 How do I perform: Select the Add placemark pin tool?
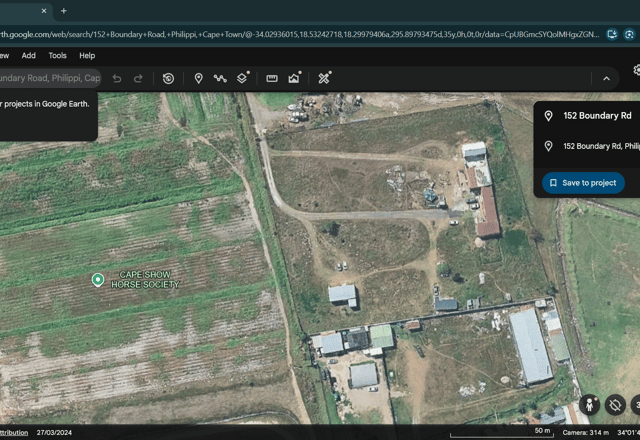(198, 78)
